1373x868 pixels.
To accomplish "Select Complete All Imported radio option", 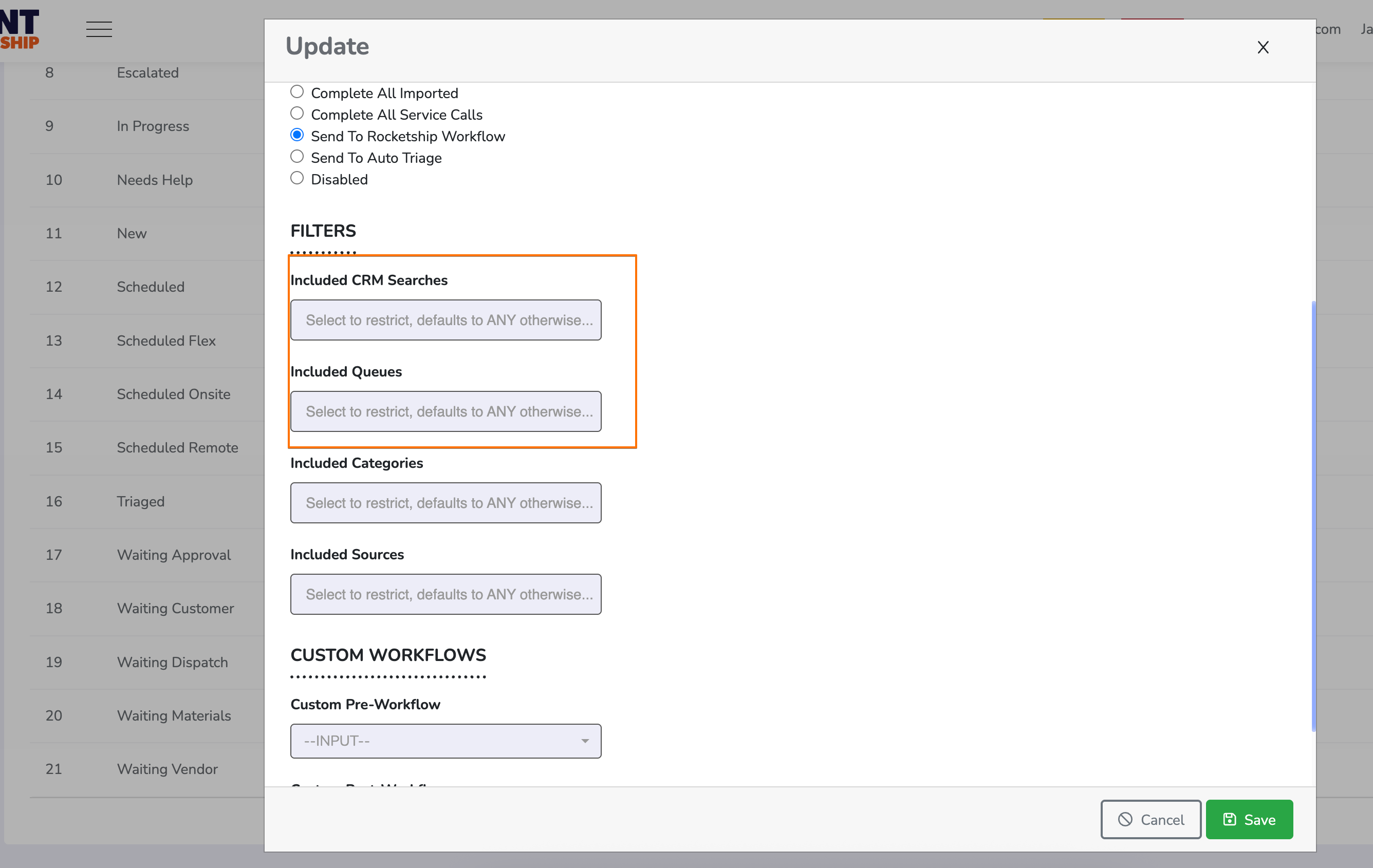I will pos(297,92).
